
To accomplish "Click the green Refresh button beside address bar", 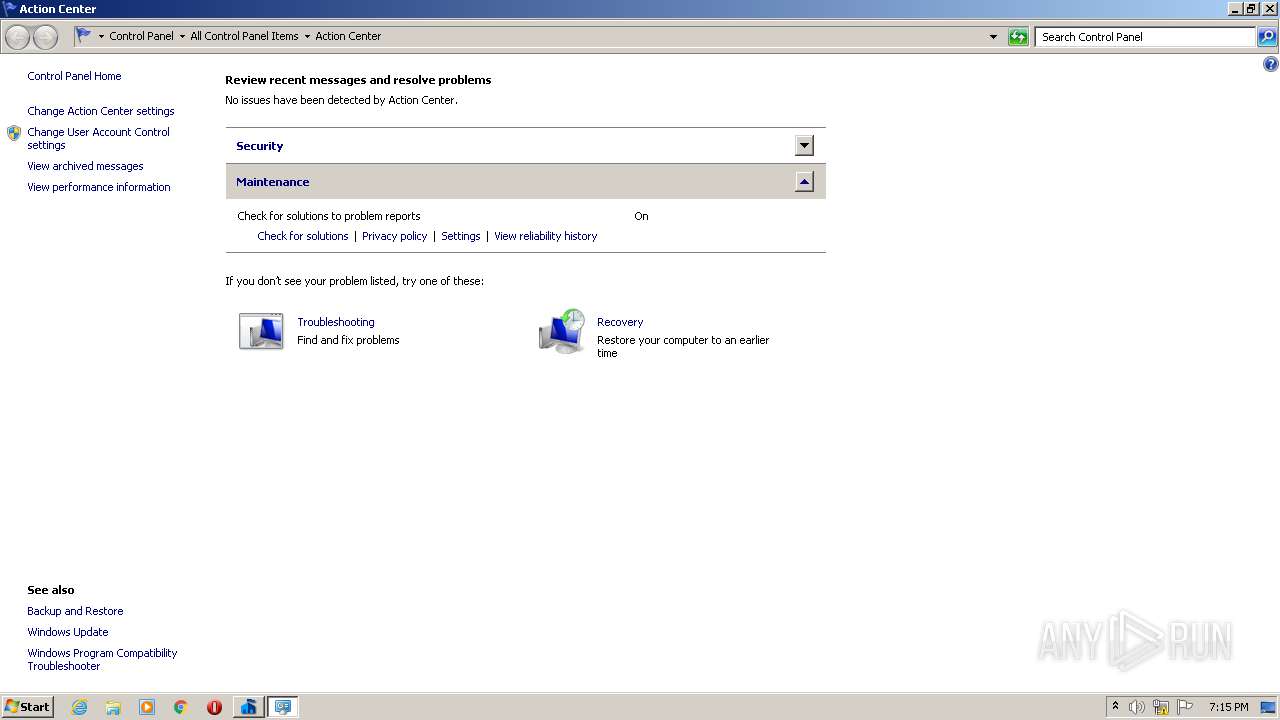I will point(1018,37).
